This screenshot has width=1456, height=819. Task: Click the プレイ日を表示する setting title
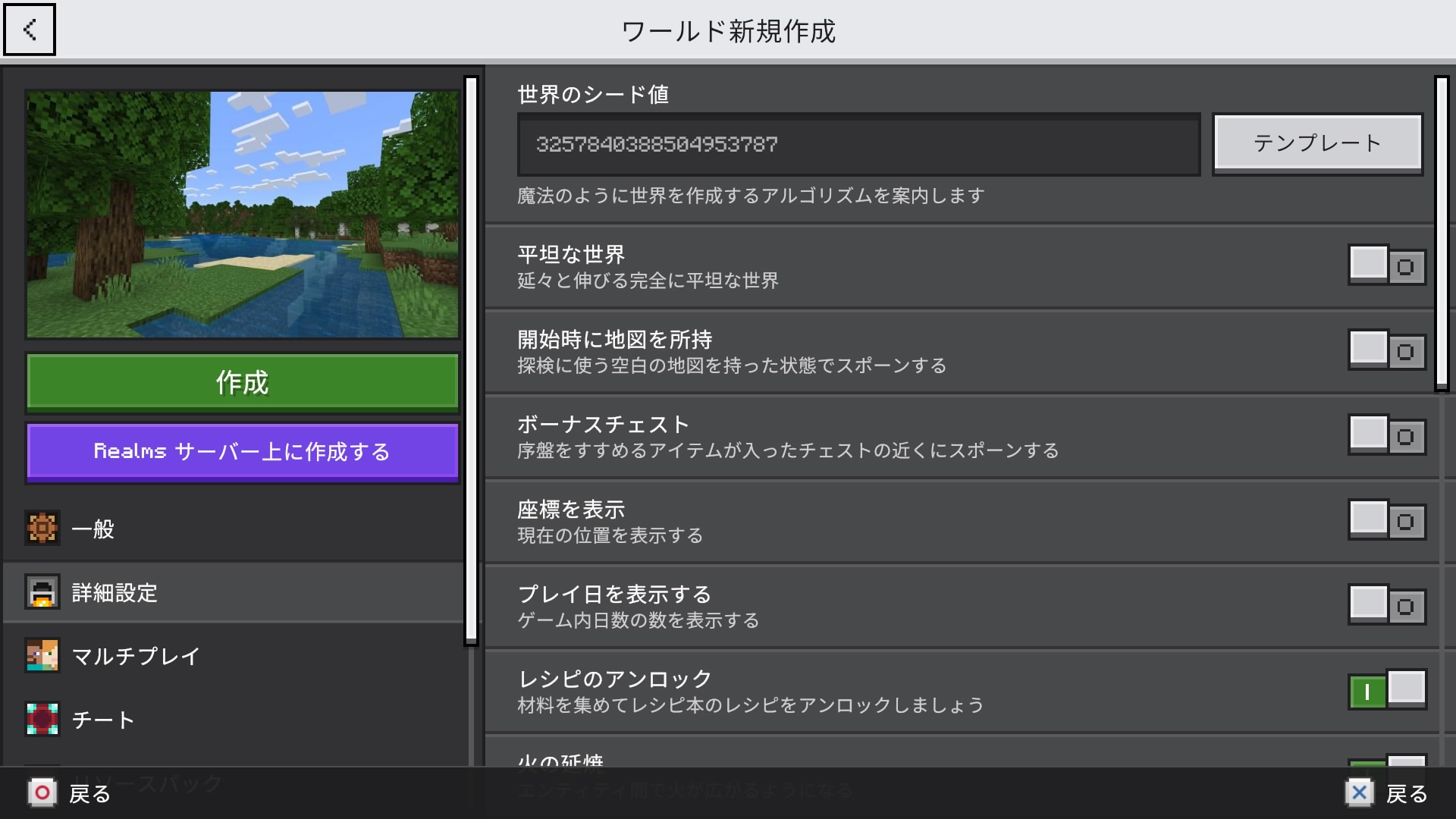pyautogui.click(x=614, y=595)
